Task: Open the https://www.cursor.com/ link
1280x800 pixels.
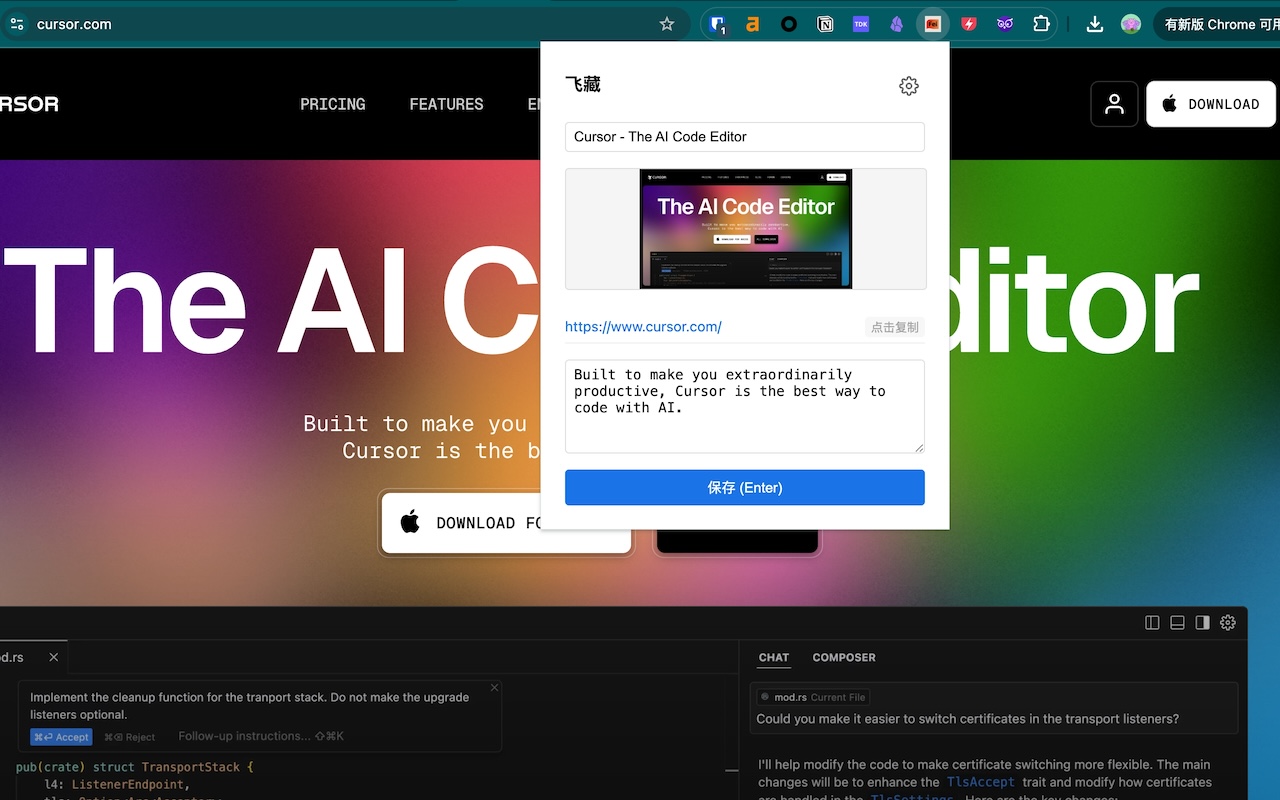Action: (x=643, y=327)
